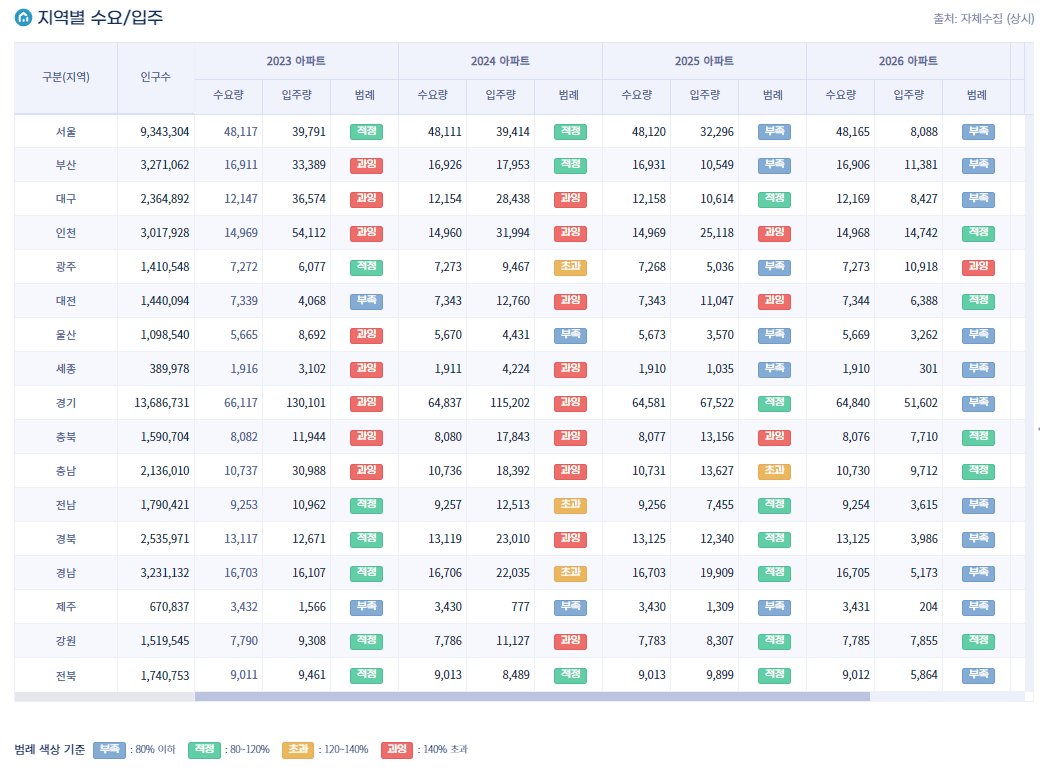This screenshot has width=1040, height=767.
Task: Click 전북 2026 수요량 value 9,012
Action: point(856,675)
